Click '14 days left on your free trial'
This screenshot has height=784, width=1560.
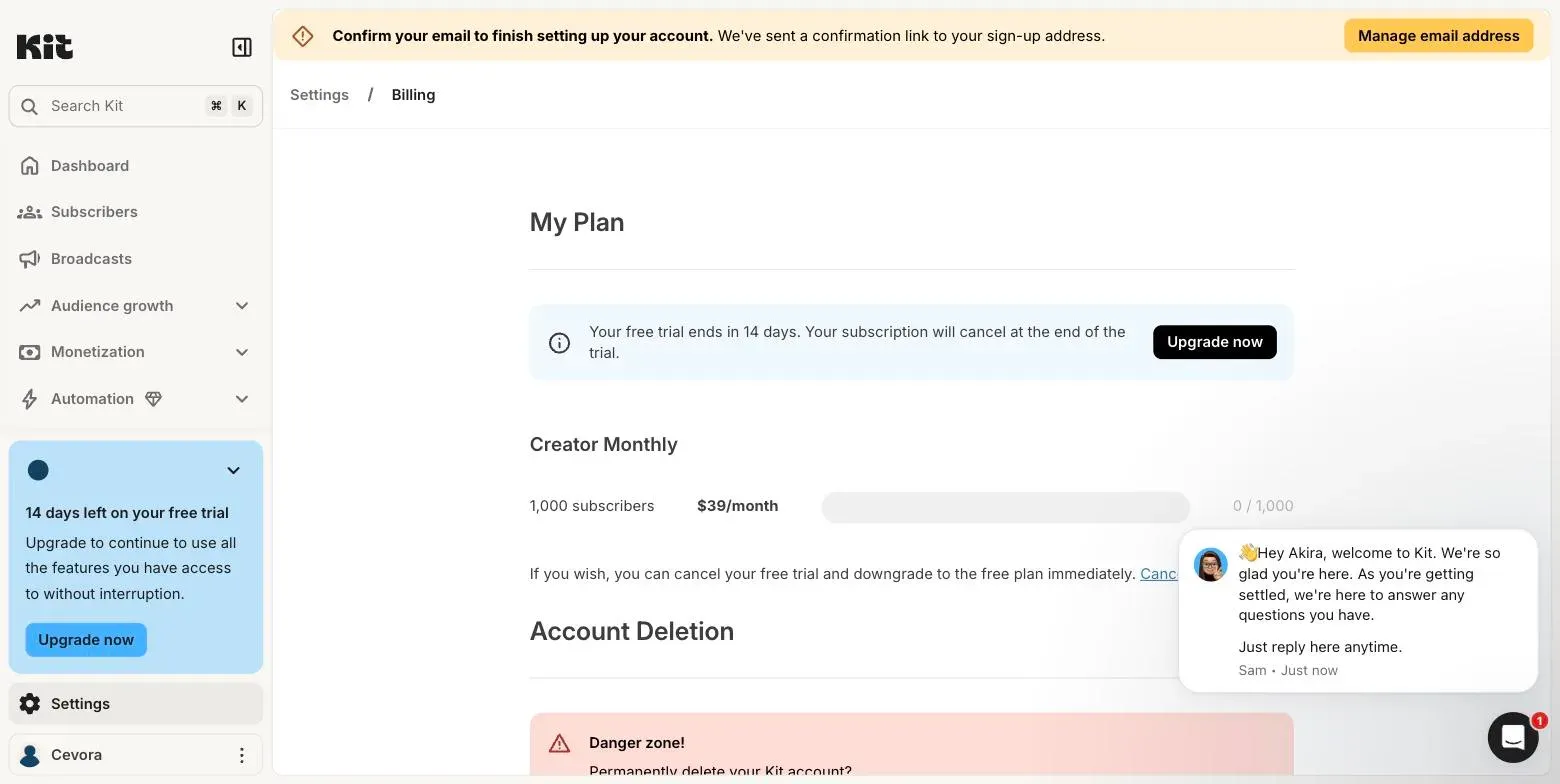pos(127,513)
